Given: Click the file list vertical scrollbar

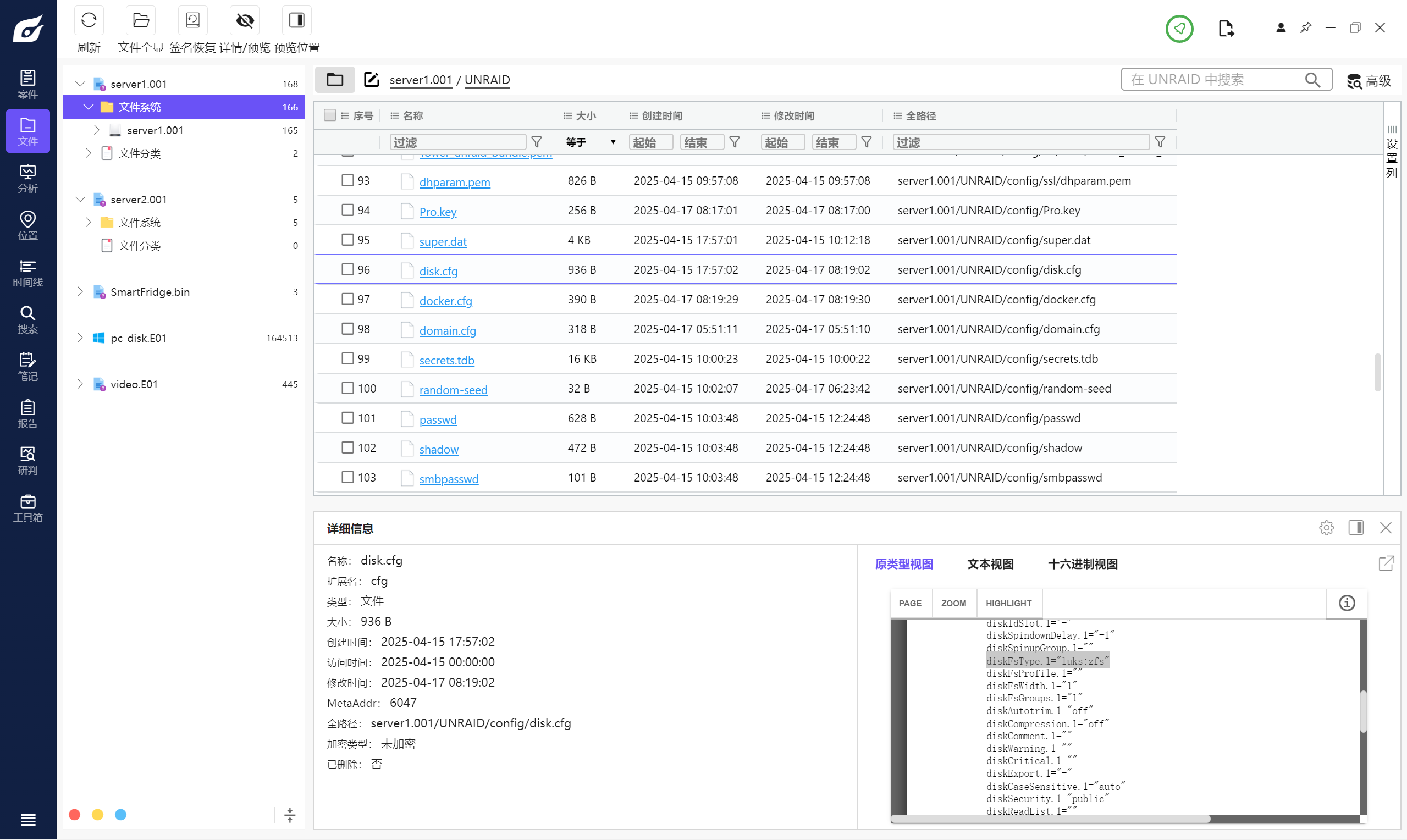Looking at the screenshot, I should pyautogui.click(x=1377, y=372).
